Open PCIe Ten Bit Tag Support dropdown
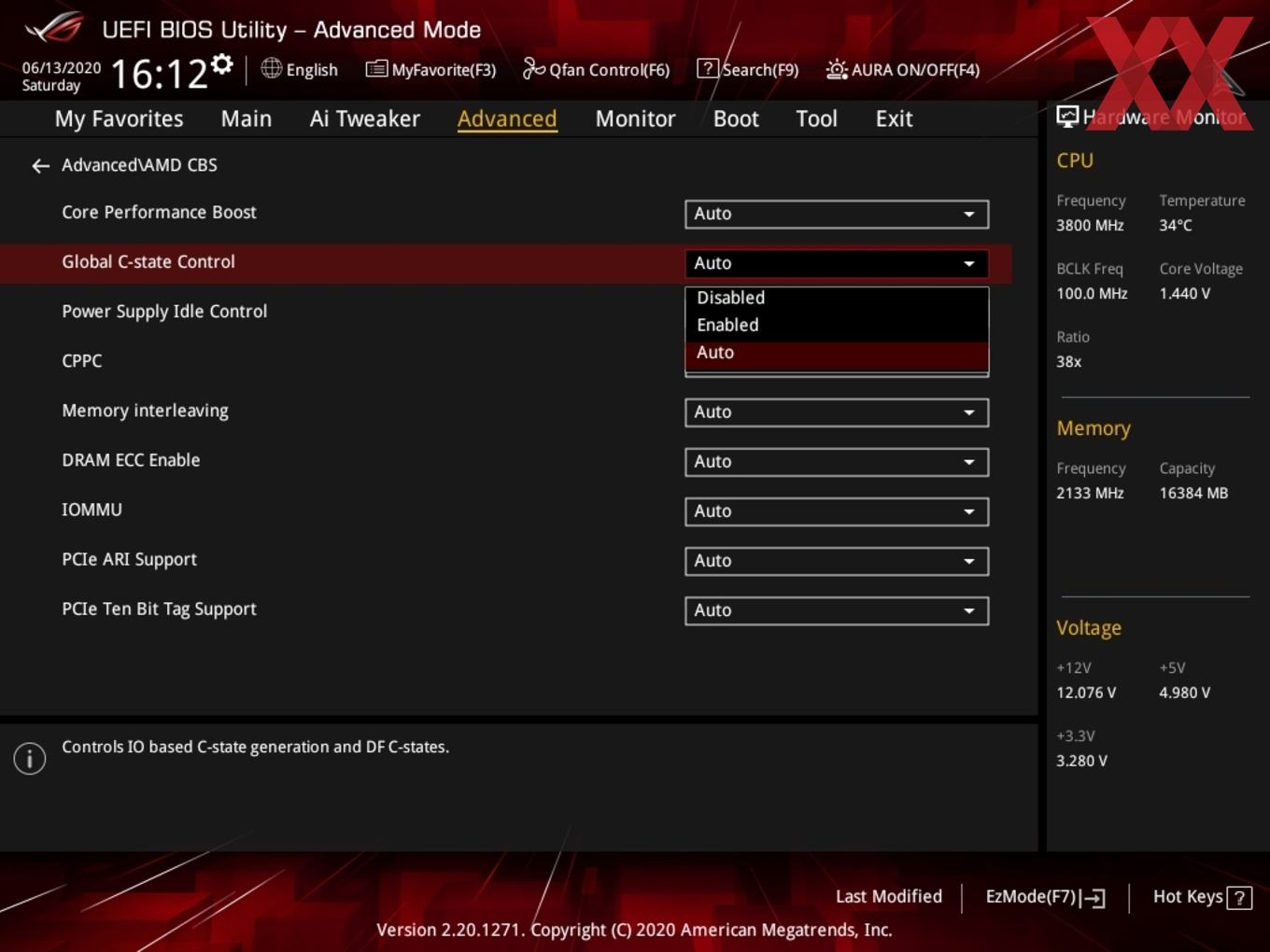This screenshot has height=952, width=1270. tap(837, 610)
